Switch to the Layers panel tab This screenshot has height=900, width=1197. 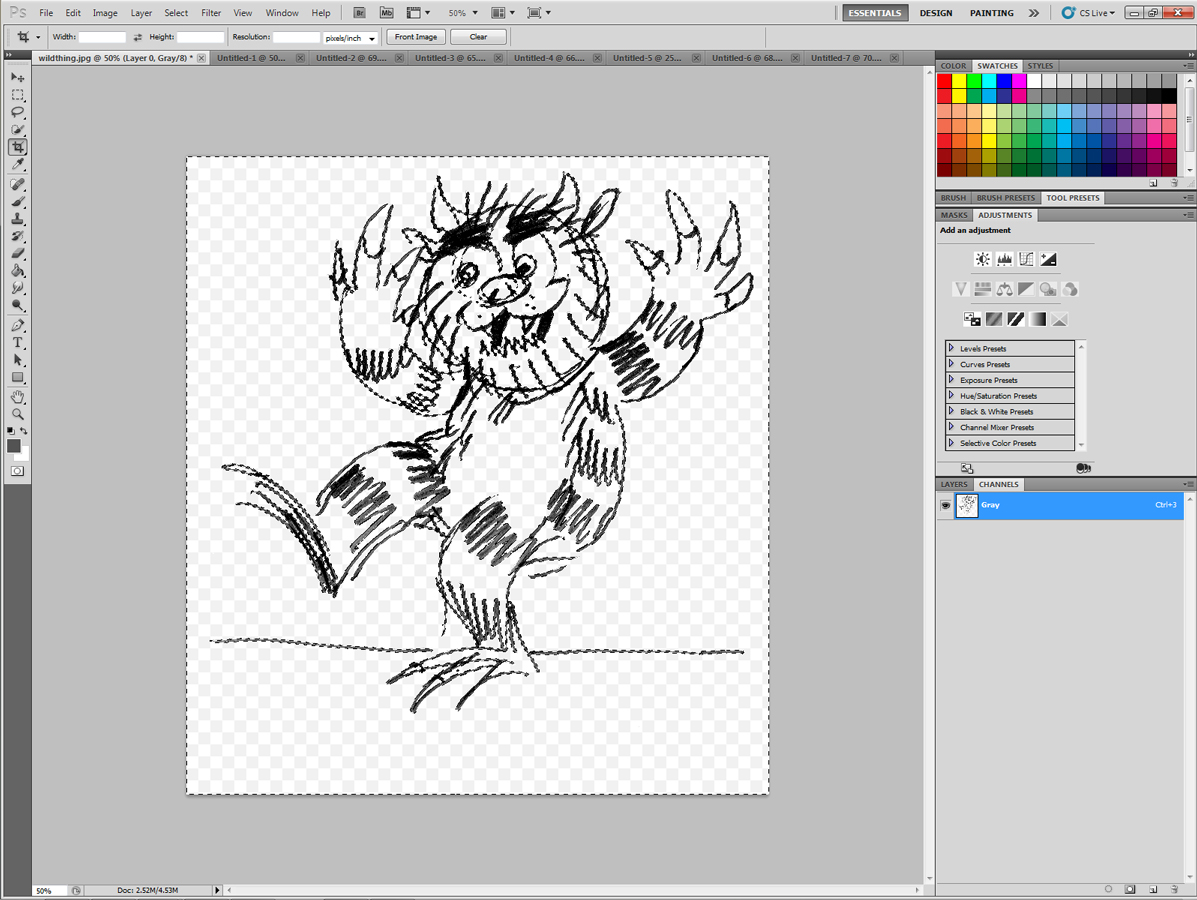coord(953,485)
